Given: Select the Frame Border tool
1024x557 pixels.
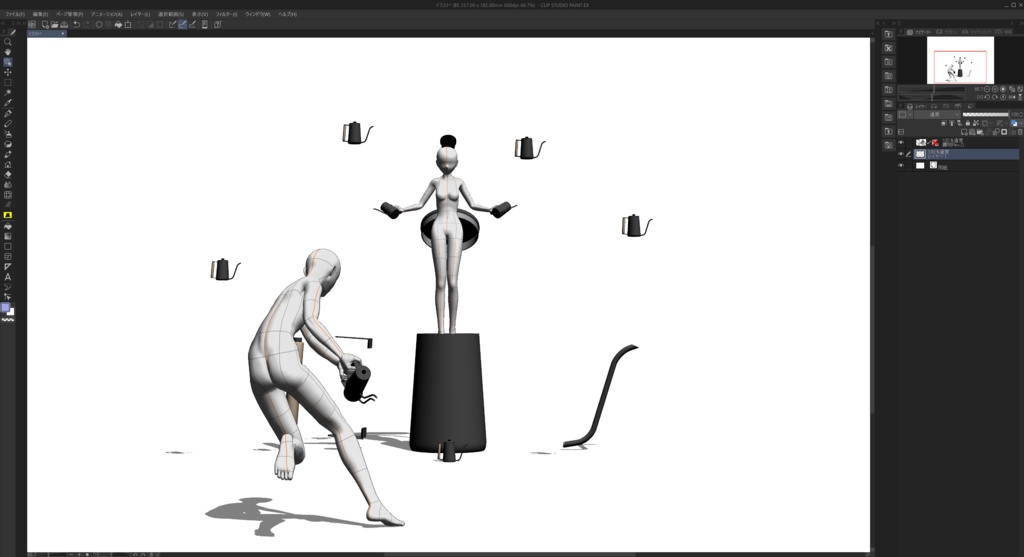Looking at the screenshot, I should pos(8,257).
